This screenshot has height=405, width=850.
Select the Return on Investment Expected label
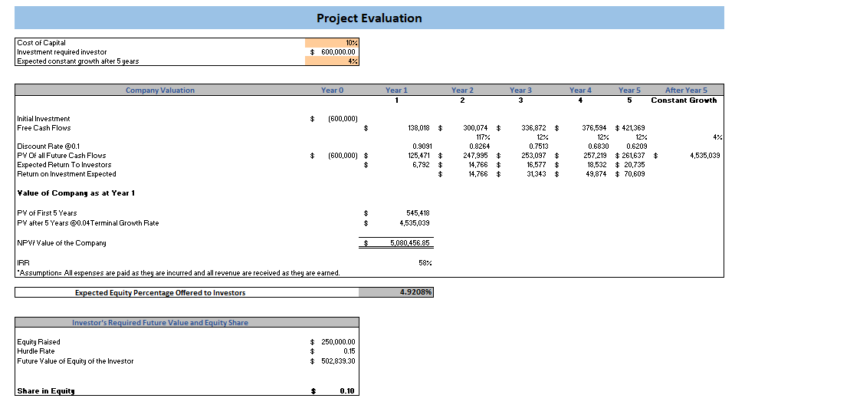[x=66, y=173]
